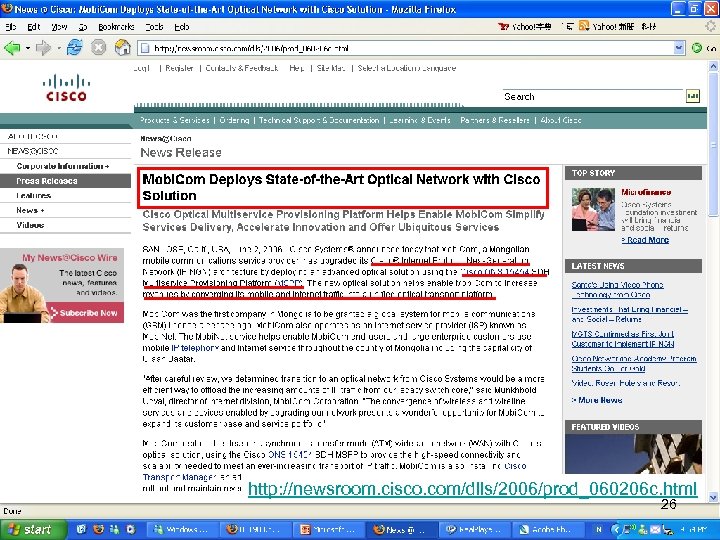Click Learning & Events in the navigation bar
The image size is (720, 540).
coord(420,120)
